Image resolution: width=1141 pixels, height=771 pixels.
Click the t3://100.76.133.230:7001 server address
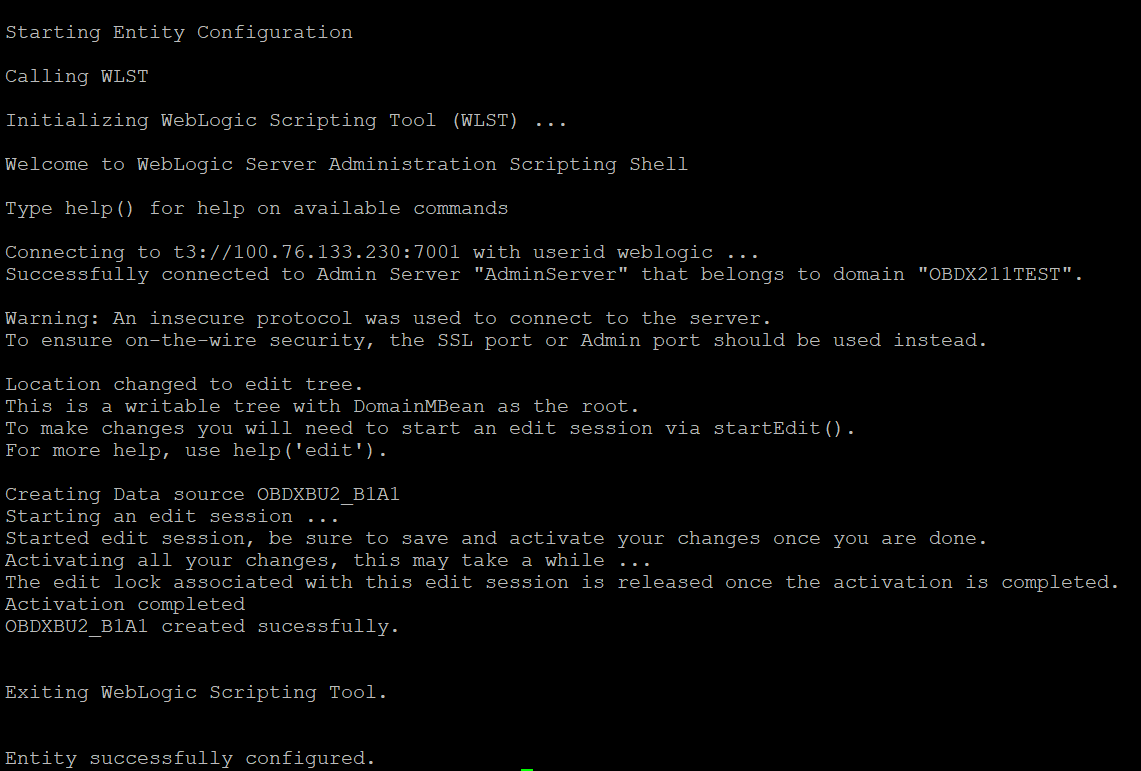(x=316, y=252)
